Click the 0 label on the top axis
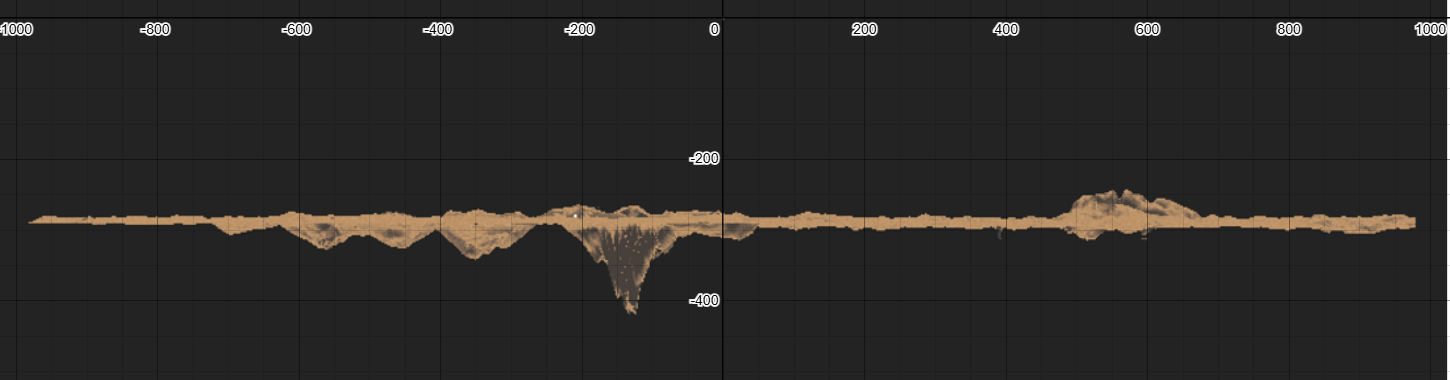 click(x=714, y=30)
